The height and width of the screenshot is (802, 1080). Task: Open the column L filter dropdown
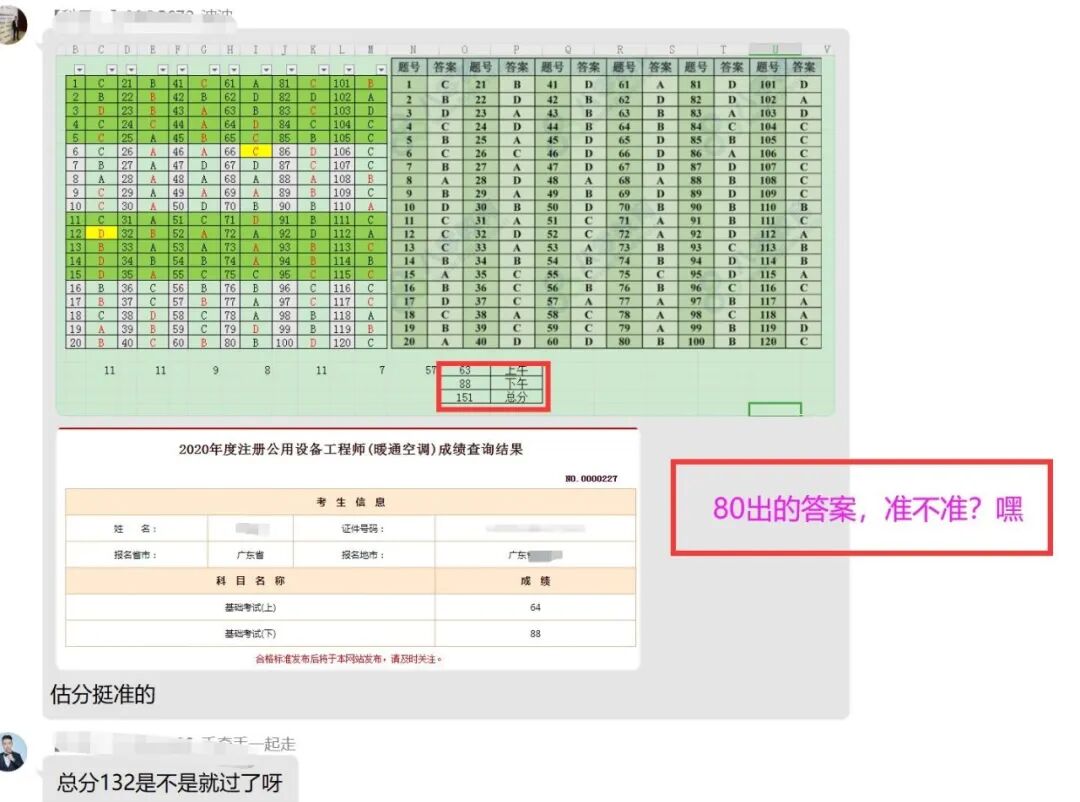coord(349,70)
